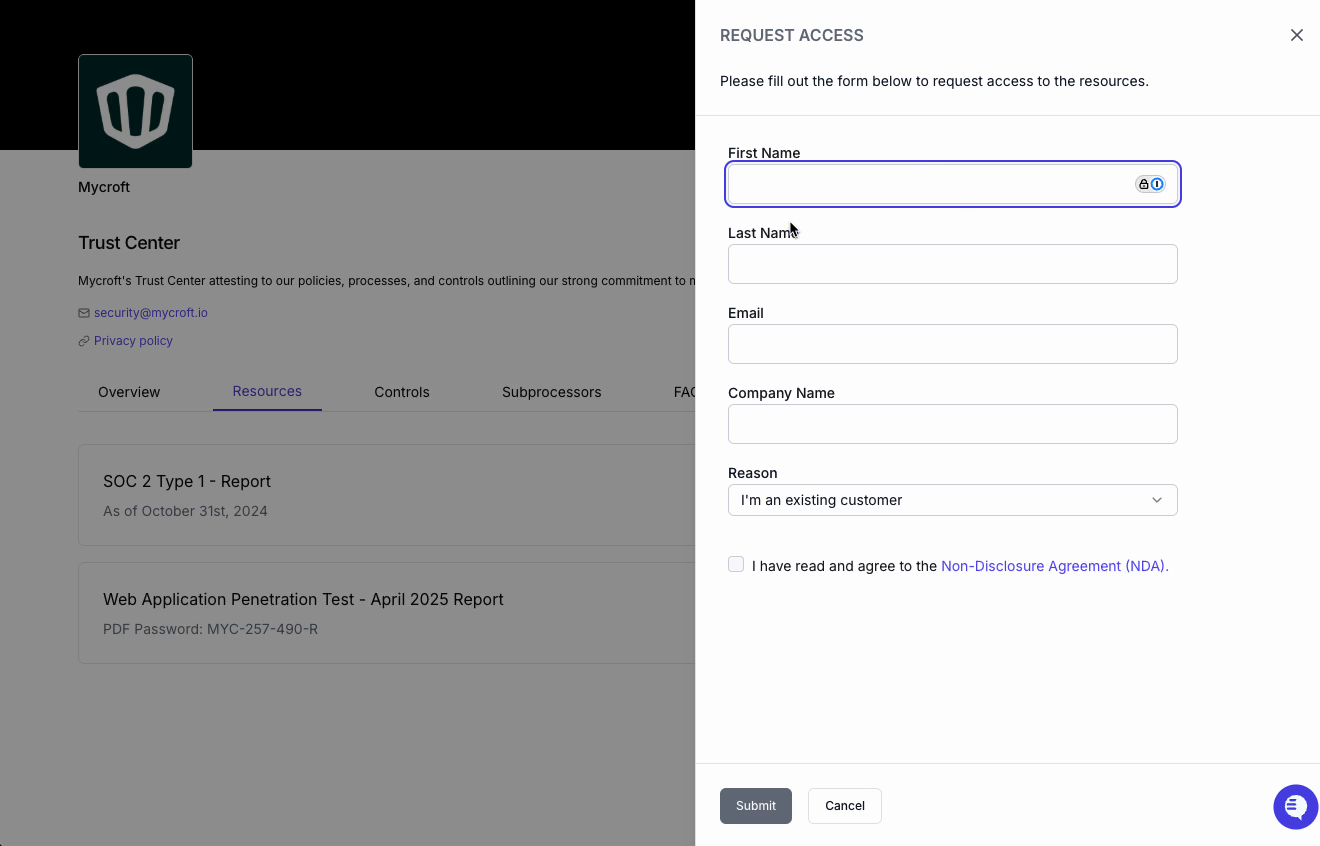
Task: Click the "As of October 31st, 2024" text
Action: [x=185, y=511]
